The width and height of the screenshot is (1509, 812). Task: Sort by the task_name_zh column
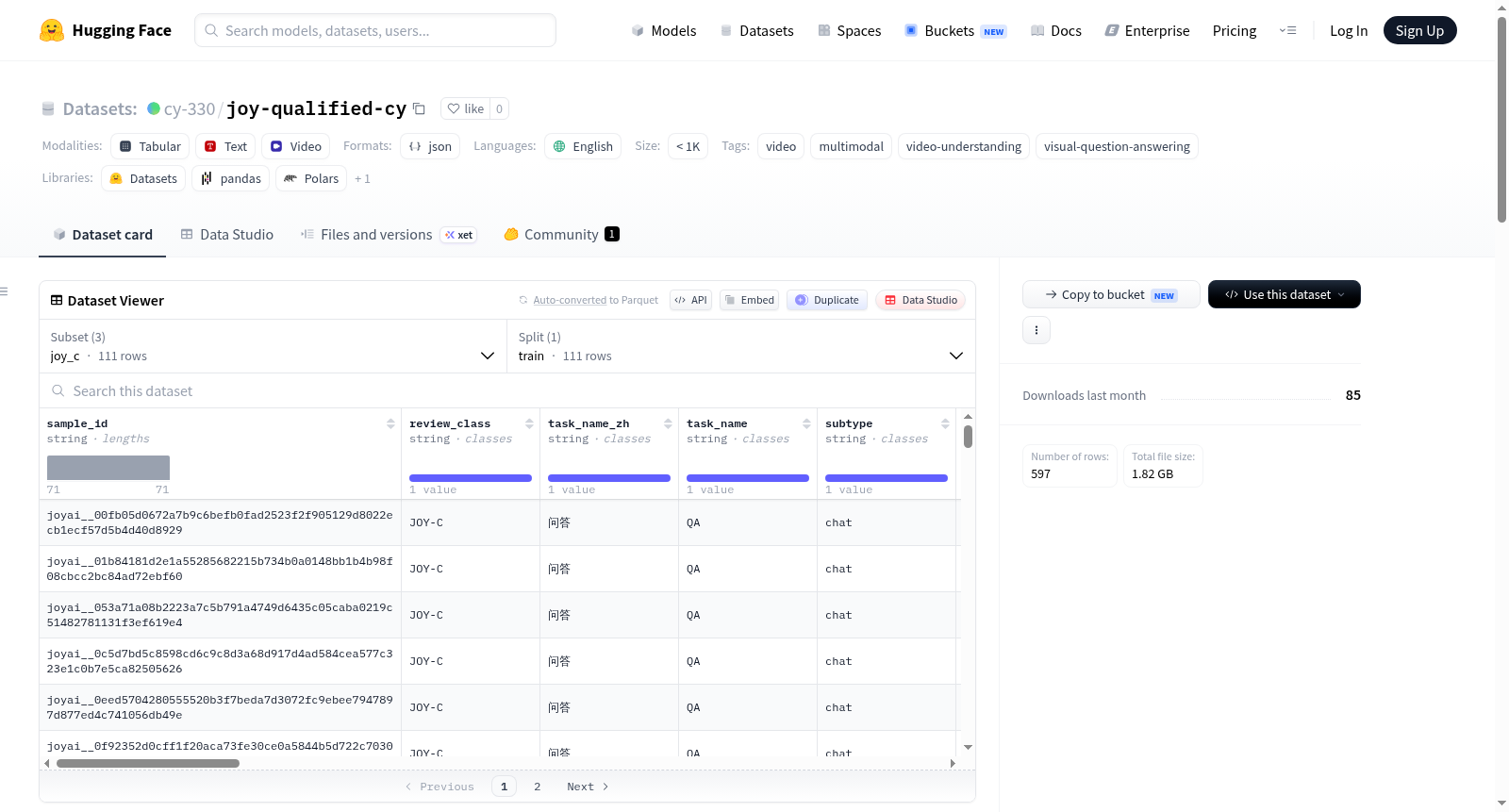point(668,424)
